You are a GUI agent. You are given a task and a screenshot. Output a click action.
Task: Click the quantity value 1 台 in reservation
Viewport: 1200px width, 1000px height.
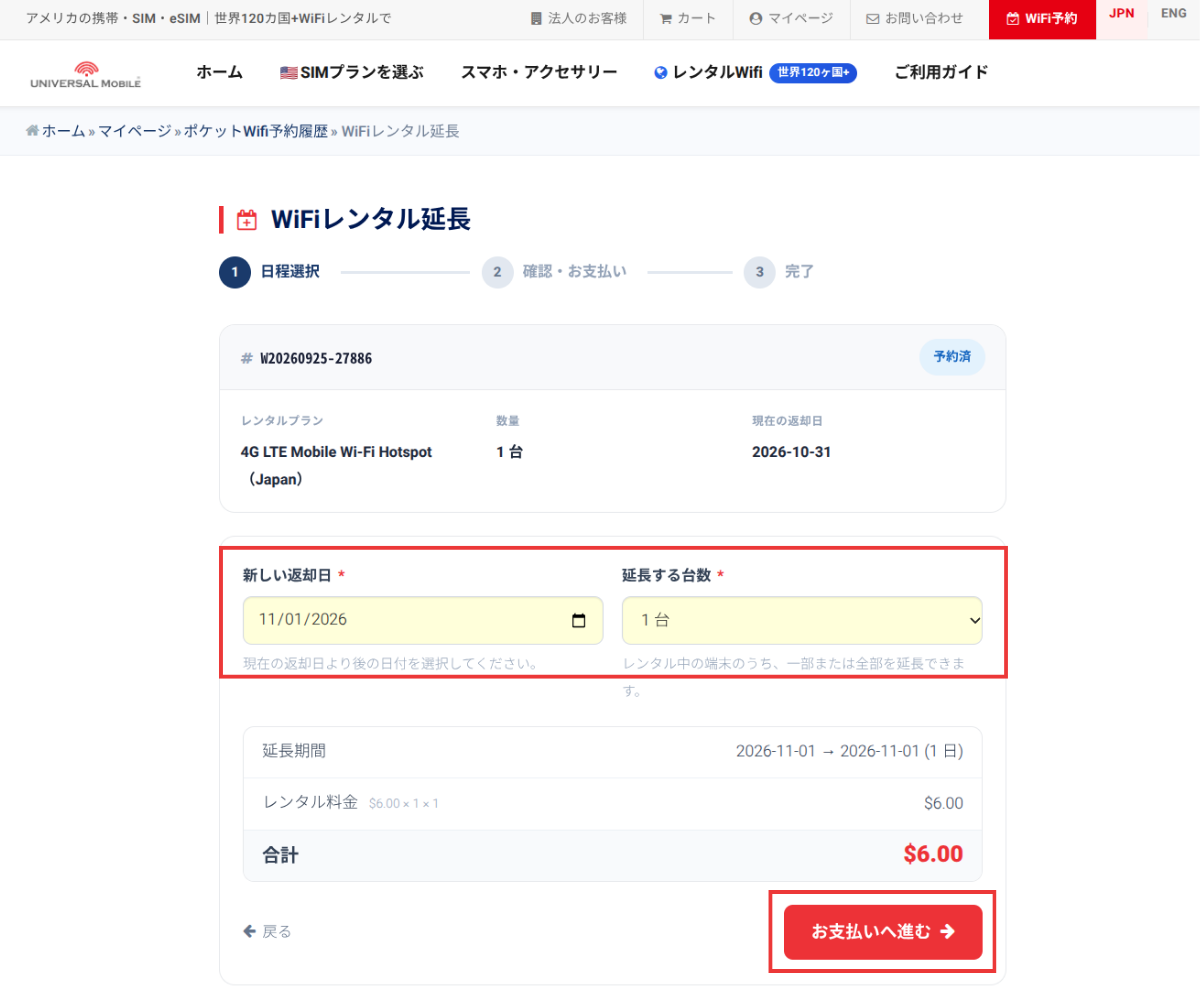tap(509, 452)
